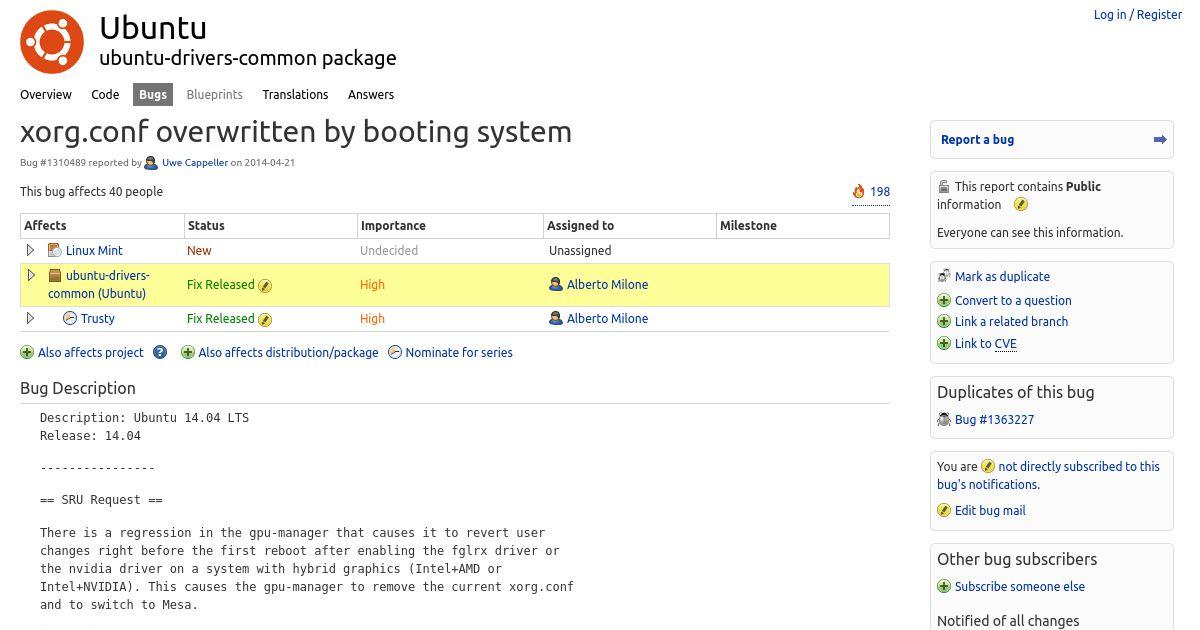This screenshot has height=630, width=1200.
Task: Open the Overview tab
Action: tap(46, 95)
